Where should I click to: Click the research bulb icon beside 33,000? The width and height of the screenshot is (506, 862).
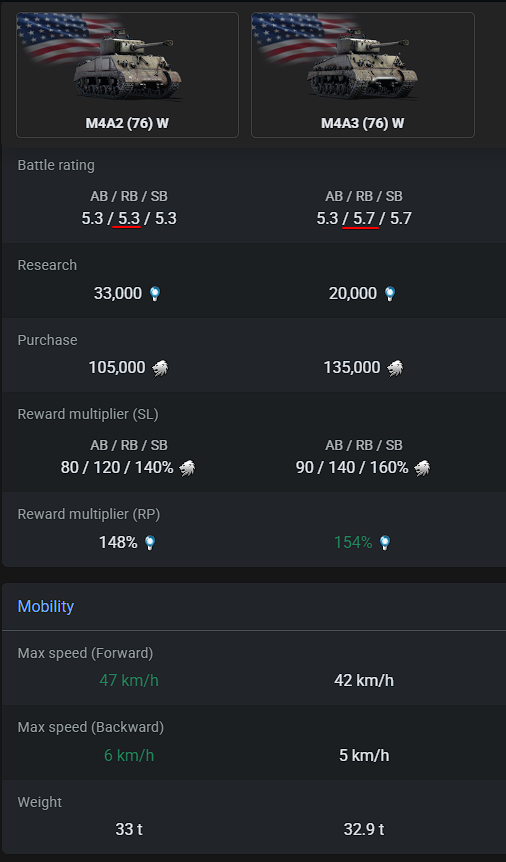tap(155, 294)
